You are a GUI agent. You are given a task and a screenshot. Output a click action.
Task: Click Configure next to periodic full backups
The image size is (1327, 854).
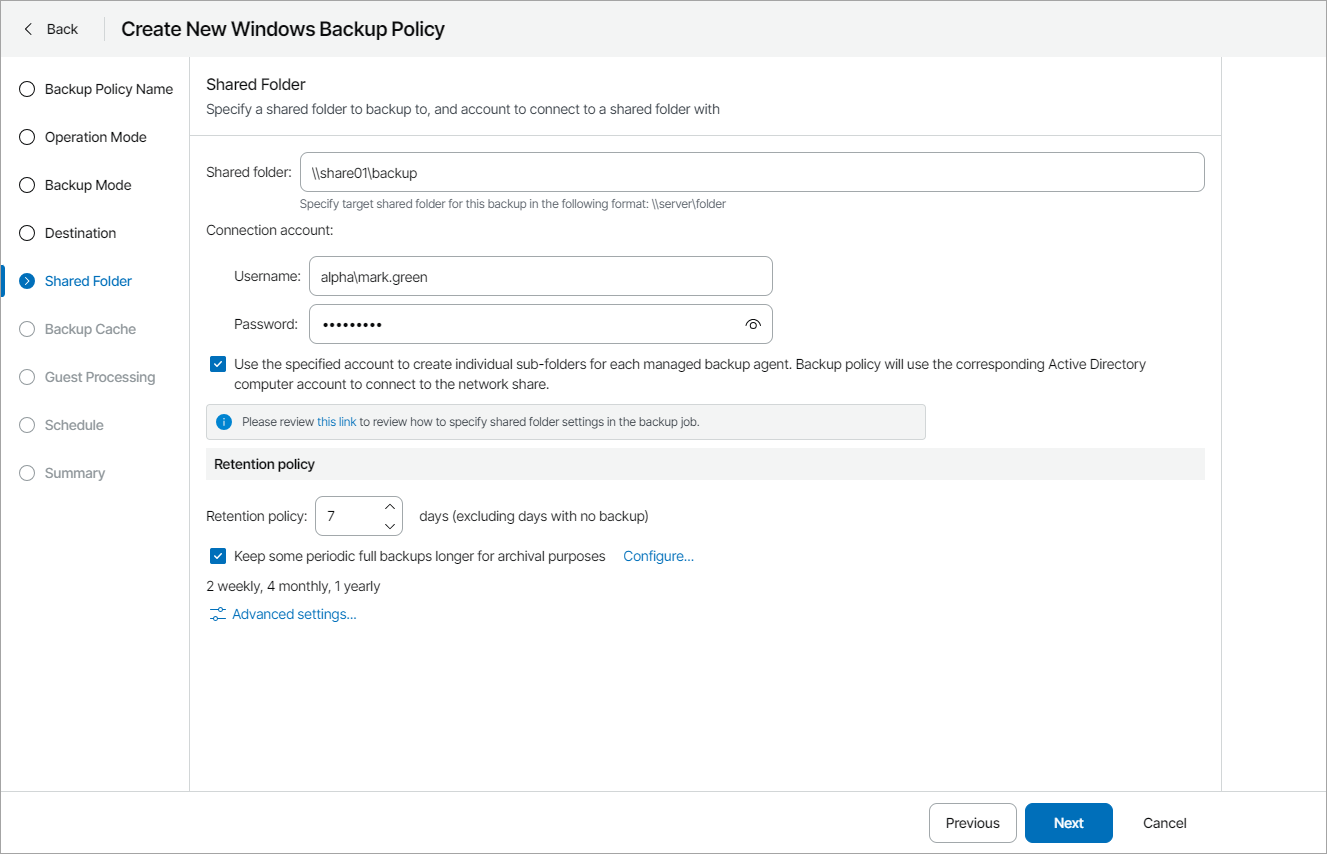[x=658, y=555]
